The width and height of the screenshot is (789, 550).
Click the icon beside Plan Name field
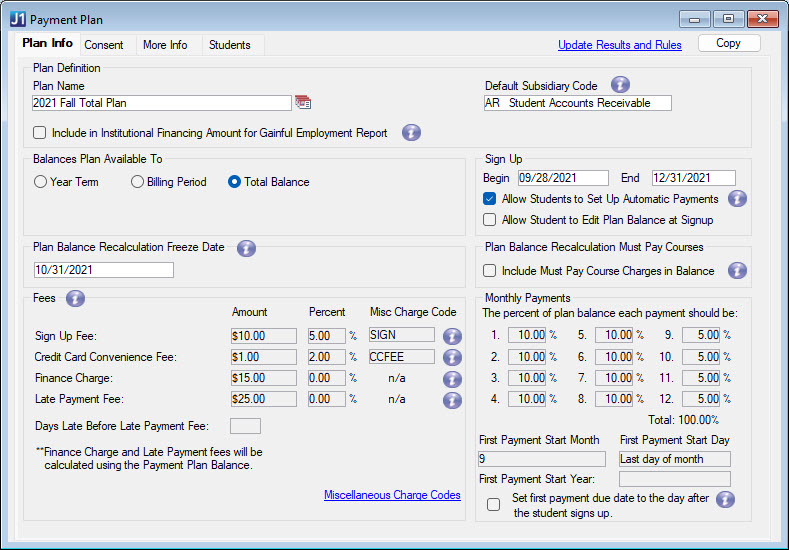[x=303, y=103]
